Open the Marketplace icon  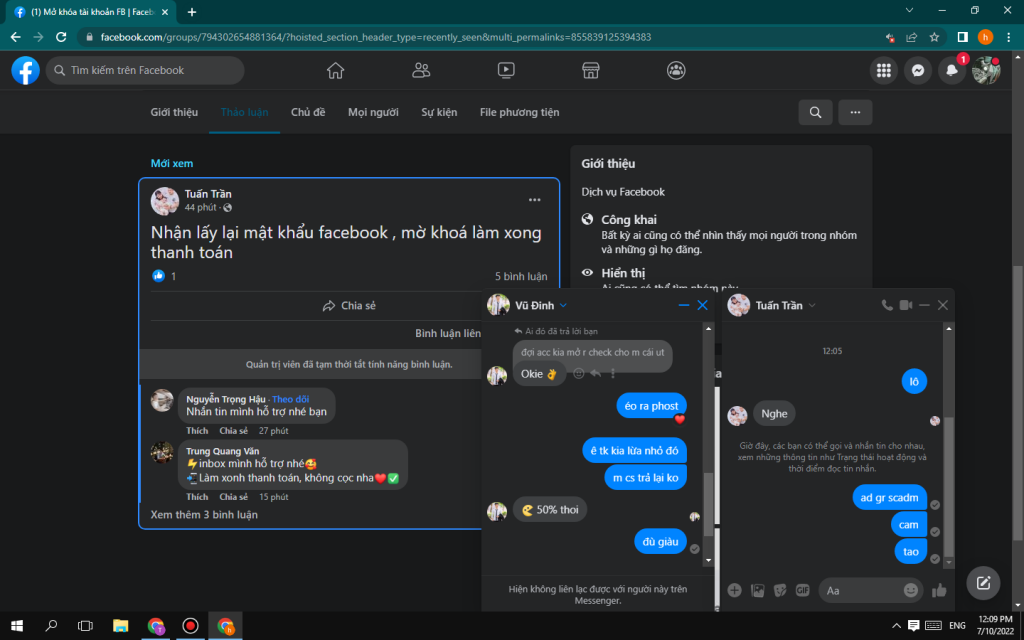coord(591,70)
